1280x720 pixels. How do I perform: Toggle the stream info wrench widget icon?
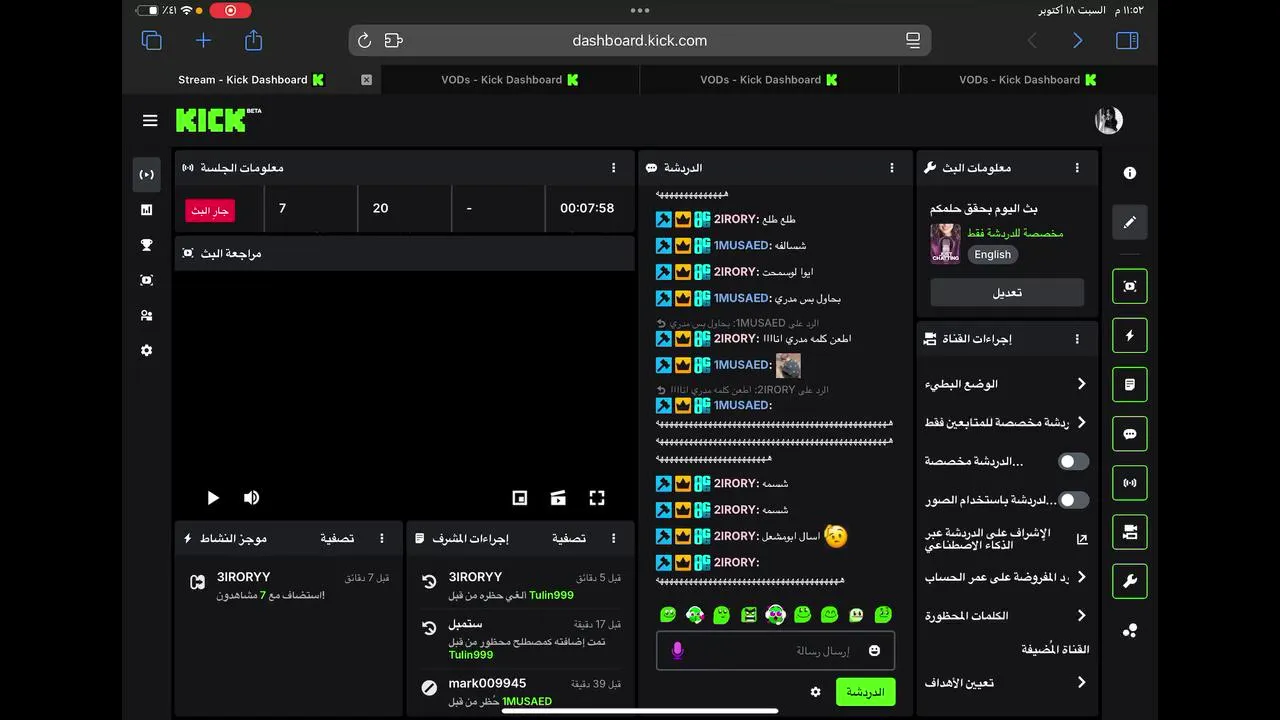pos(1129,581)
